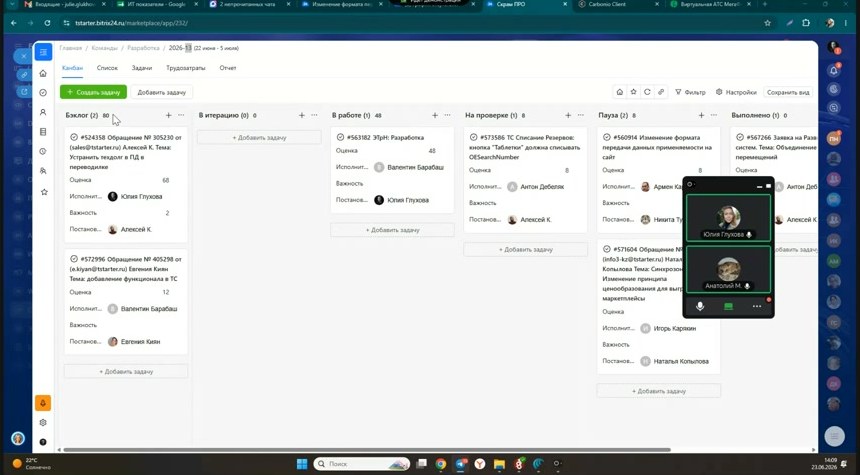Switch to the Трудозатраты tab

click(x=185, y=68)
